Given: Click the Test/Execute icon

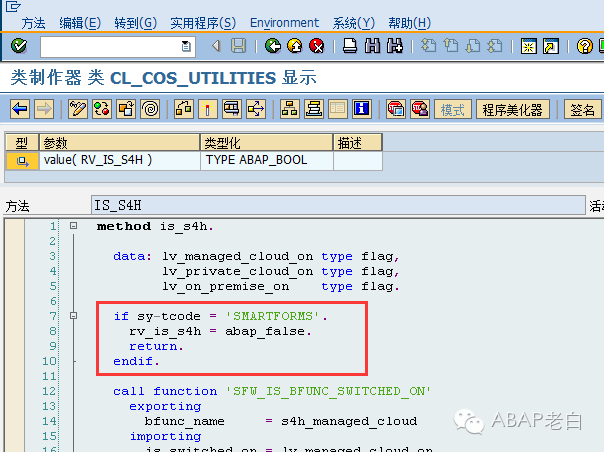Looking at the screenshot, I should [184, 109].
